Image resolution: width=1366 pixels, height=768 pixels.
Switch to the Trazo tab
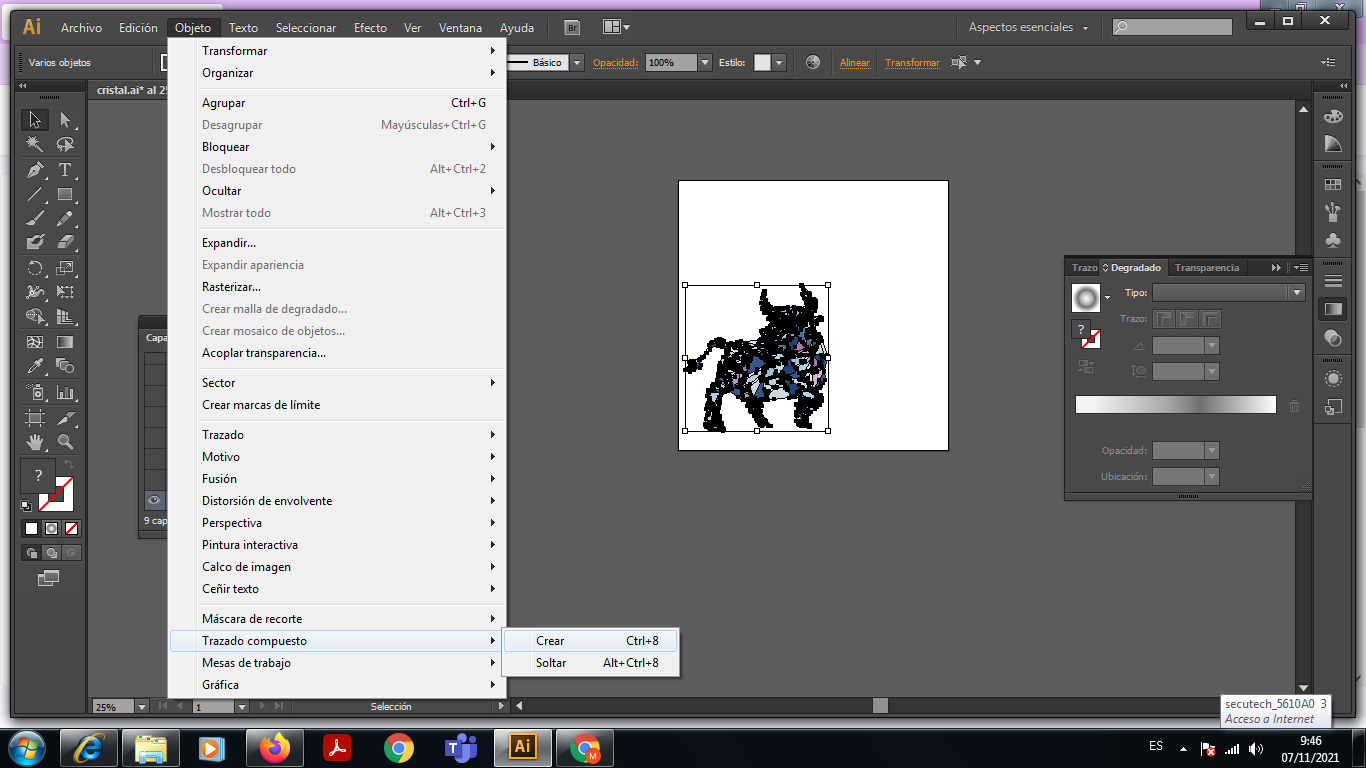pyautogui.click(x=1084, y=268)
